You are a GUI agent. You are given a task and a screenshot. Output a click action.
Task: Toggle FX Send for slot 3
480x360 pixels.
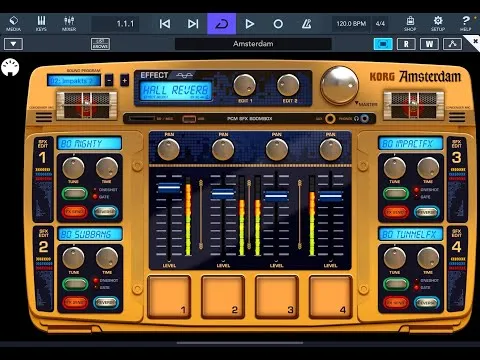(396, 212)
